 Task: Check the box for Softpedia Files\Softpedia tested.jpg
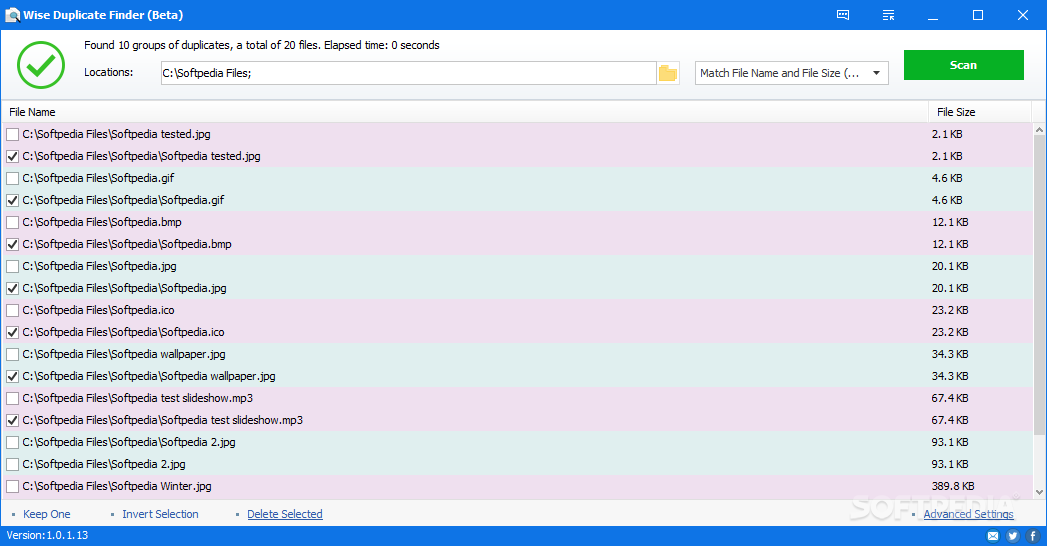[12, 134]
